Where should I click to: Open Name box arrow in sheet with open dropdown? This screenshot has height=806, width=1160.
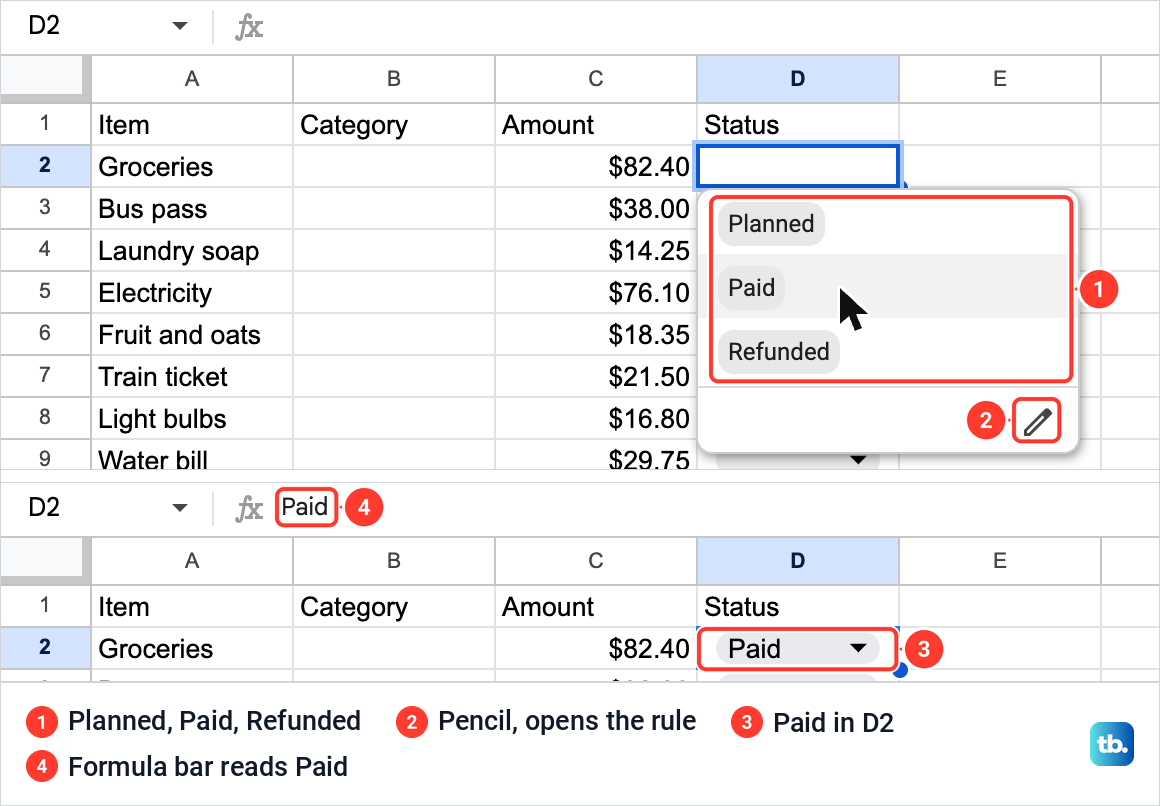click(x=179, y=26)
